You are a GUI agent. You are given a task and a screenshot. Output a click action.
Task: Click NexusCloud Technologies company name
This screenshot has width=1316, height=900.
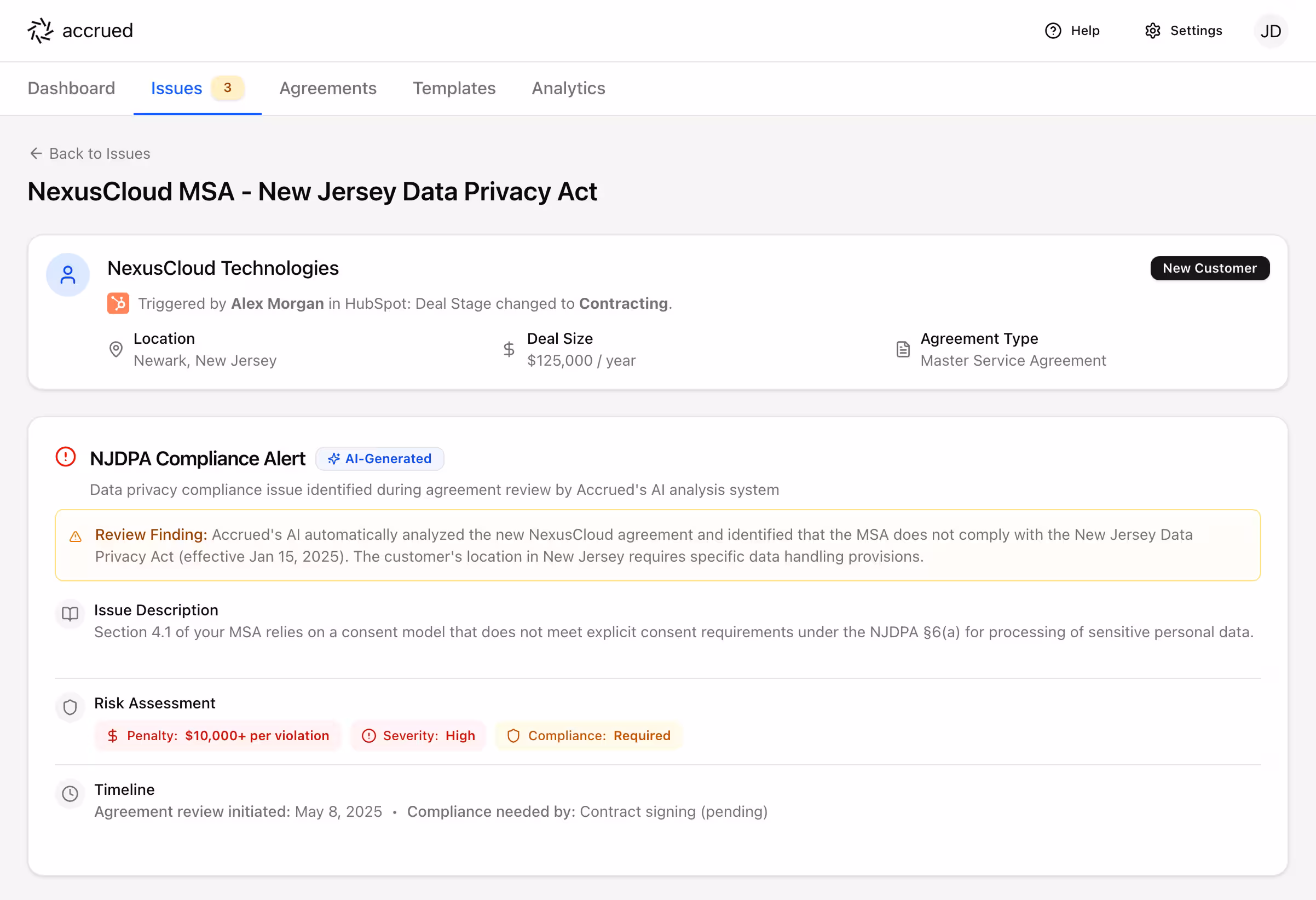pyautogui.click(x=223, y=268)
